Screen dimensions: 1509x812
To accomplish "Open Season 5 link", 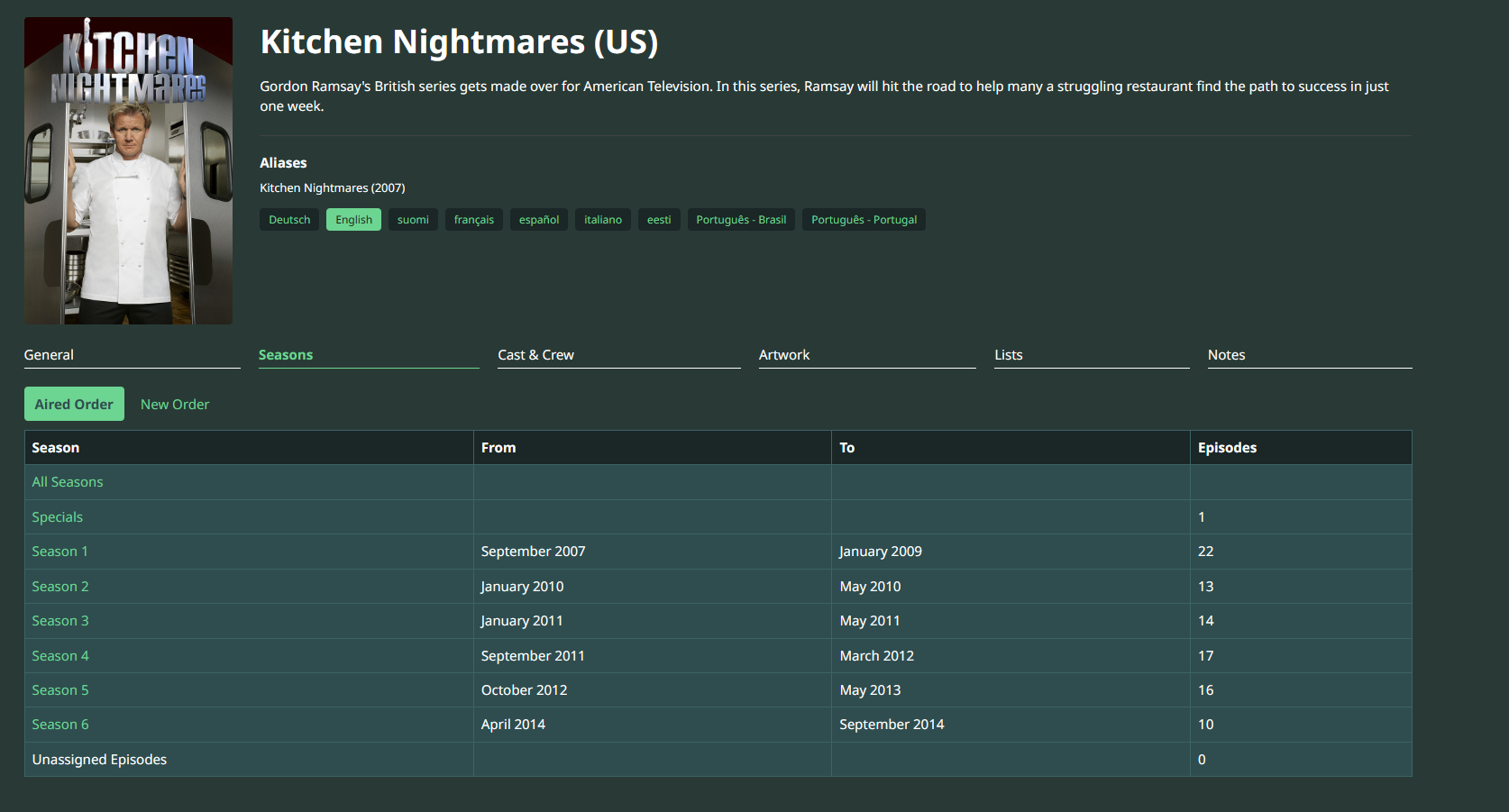I will click(60, 690).
